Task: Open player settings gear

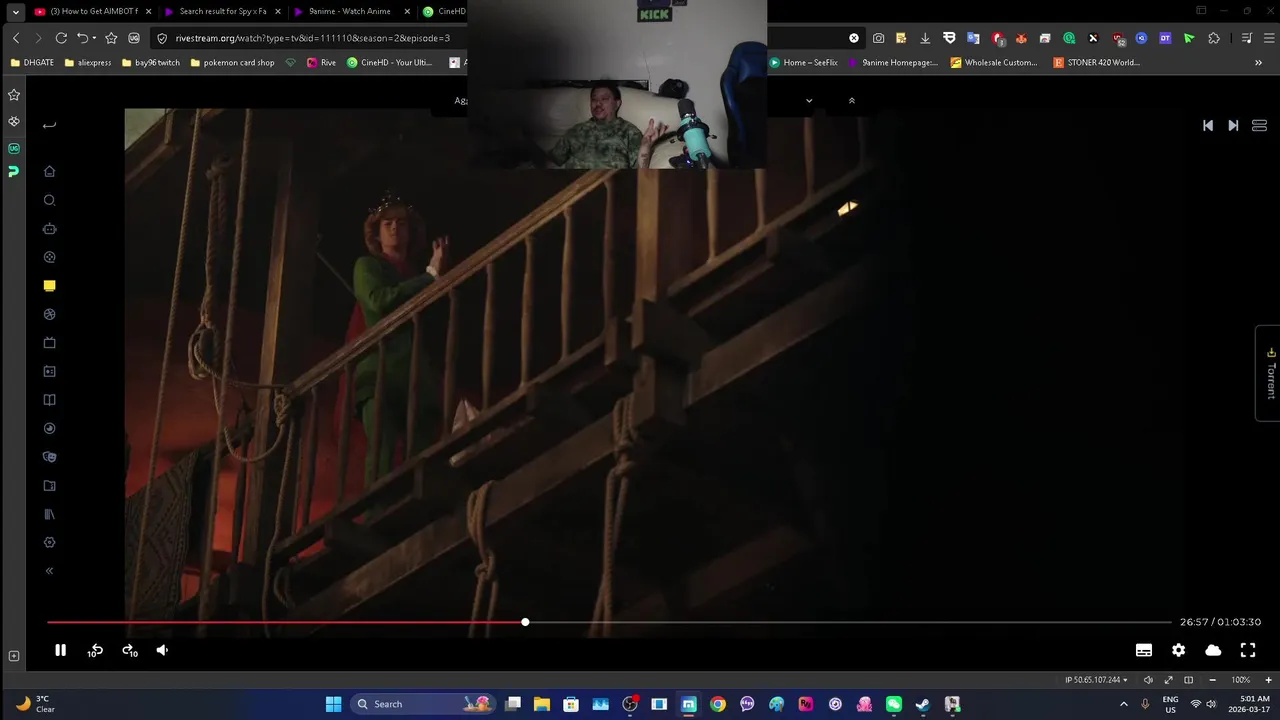Action: (x=1179, y=650)
